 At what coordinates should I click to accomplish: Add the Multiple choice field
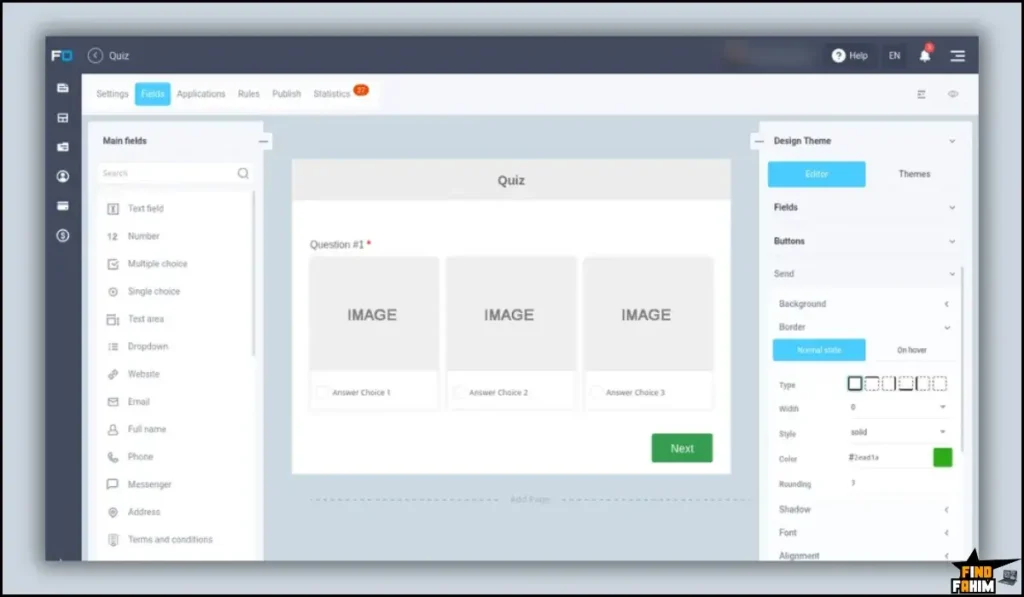[157, 264]
